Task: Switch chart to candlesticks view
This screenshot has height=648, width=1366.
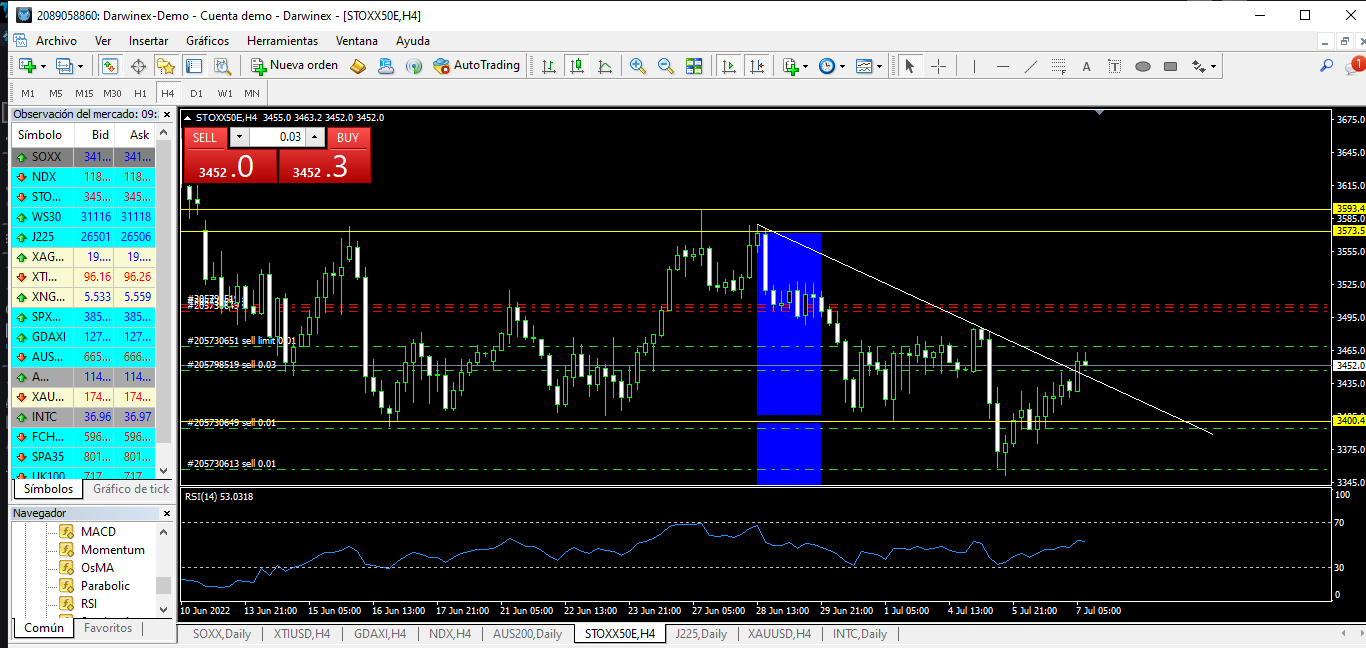Action: (x=577, y=66)
